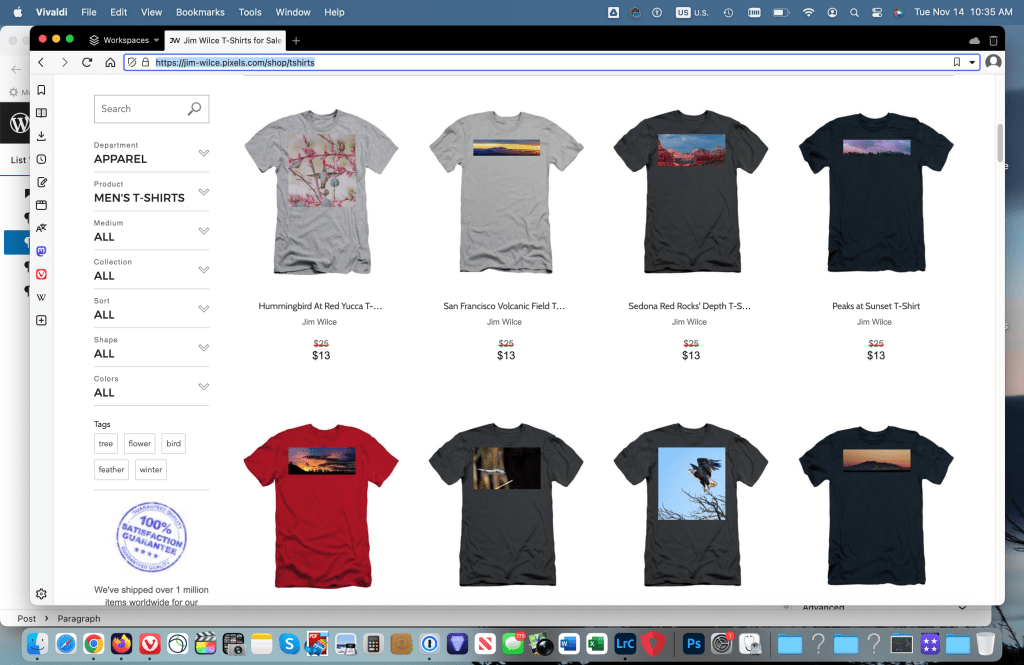The height and width of the screenshot is (665, 1024).
Task: Click the 'flower' tag button
Action: coord(139,443)
